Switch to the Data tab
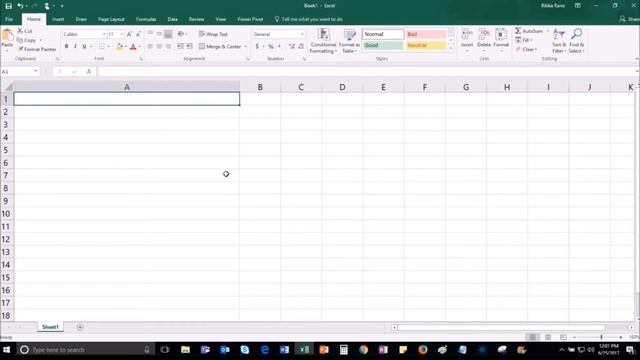The width and height of the screenshot is (640, 360). coord(172,19)
